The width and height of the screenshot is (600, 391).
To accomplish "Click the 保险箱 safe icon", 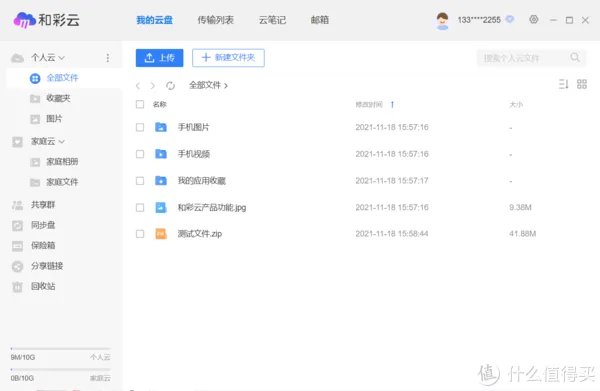I will 17,246.
